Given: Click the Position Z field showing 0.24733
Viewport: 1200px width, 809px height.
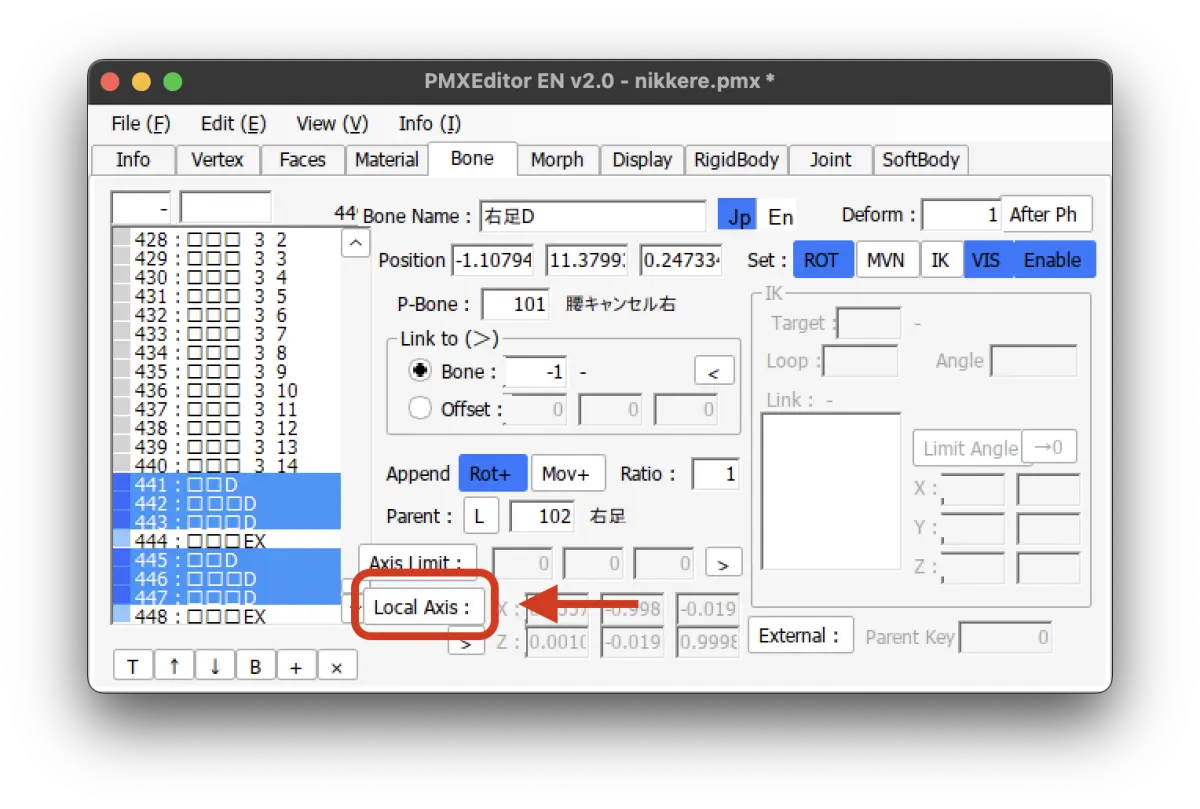Looking at the screenshot, I should pyautogui.click(x=681, y=260).
